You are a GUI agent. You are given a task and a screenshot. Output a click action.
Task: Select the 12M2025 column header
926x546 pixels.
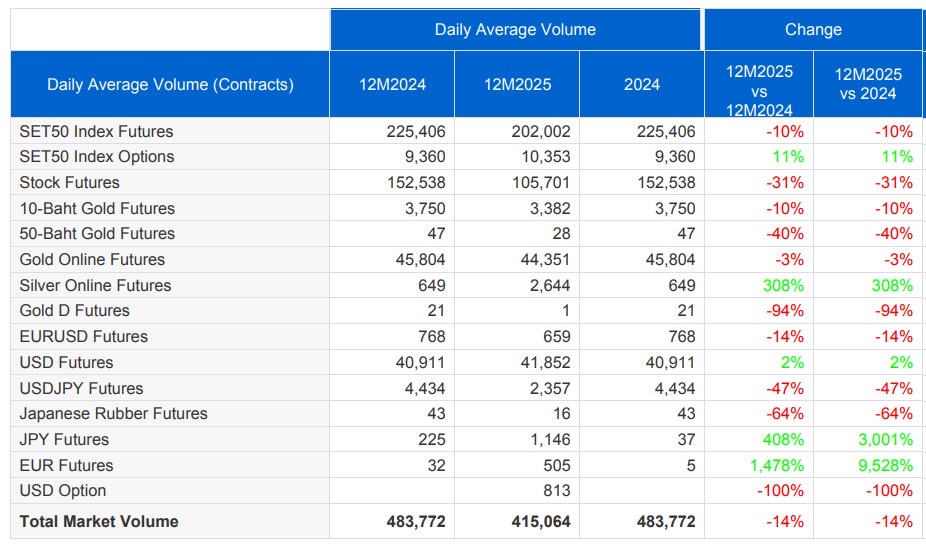pos(517,84)
